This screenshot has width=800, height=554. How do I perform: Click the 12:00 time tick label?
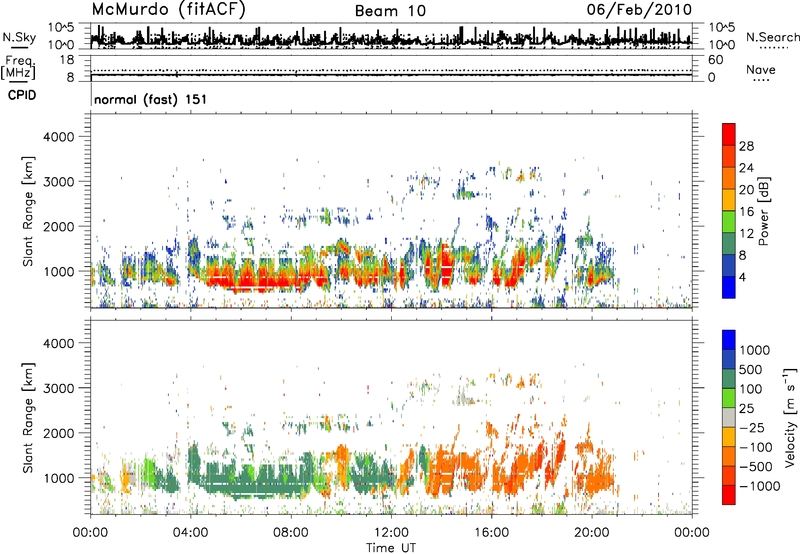tap(391, 533)
